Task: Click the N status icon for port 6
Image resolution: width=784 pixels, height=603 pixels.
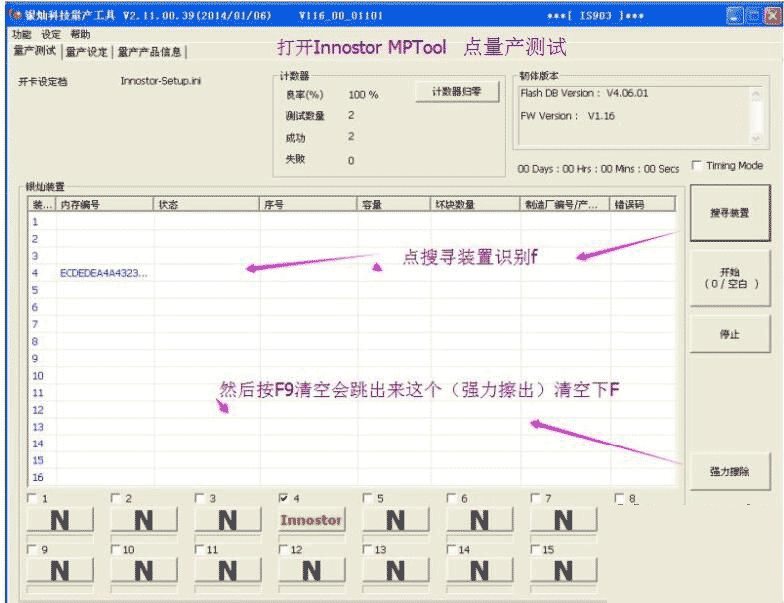Action: coord(480,520)
